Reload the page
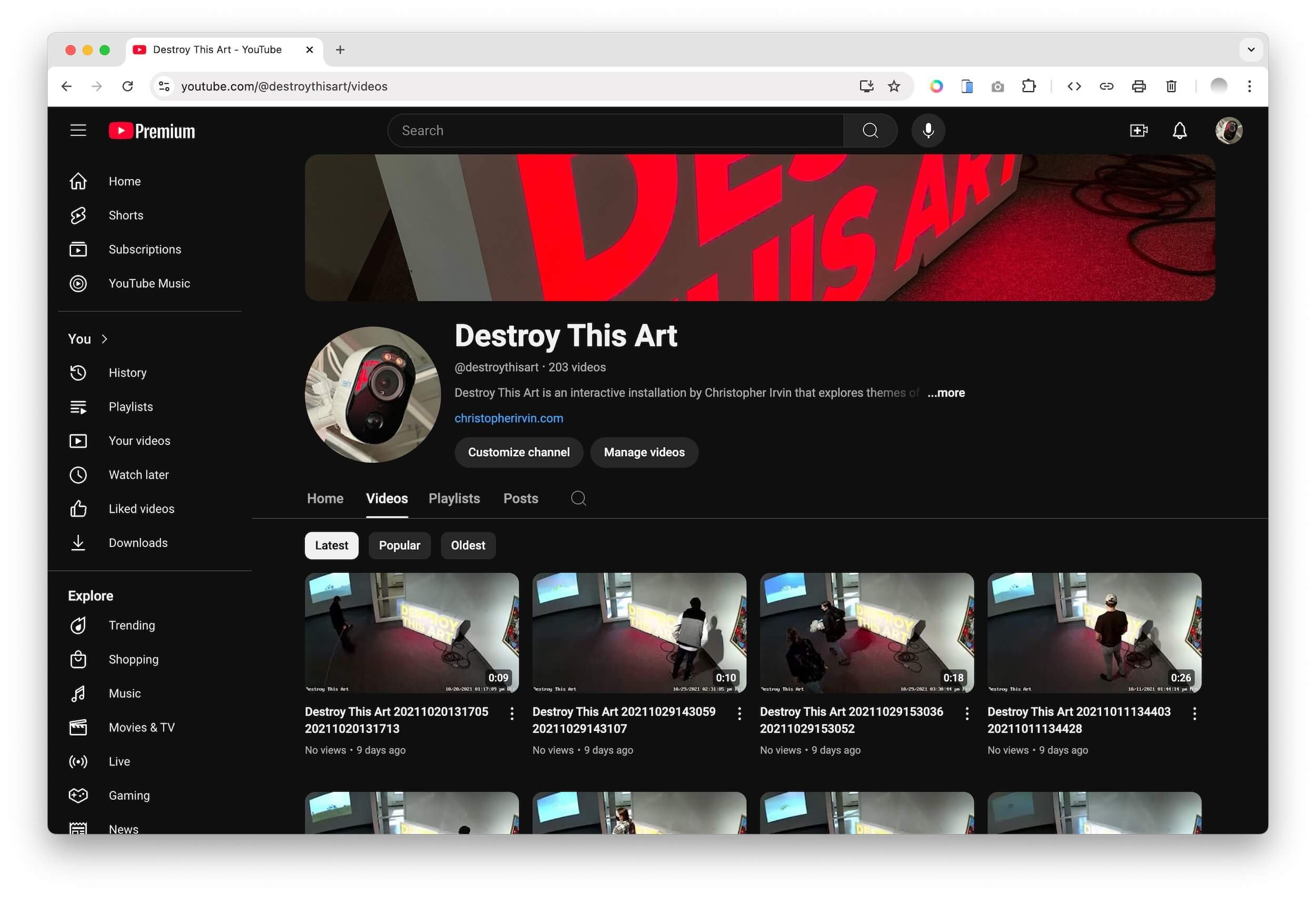Image resolution: width=1316 pixels, height=897 pixels. coord(127,86)
